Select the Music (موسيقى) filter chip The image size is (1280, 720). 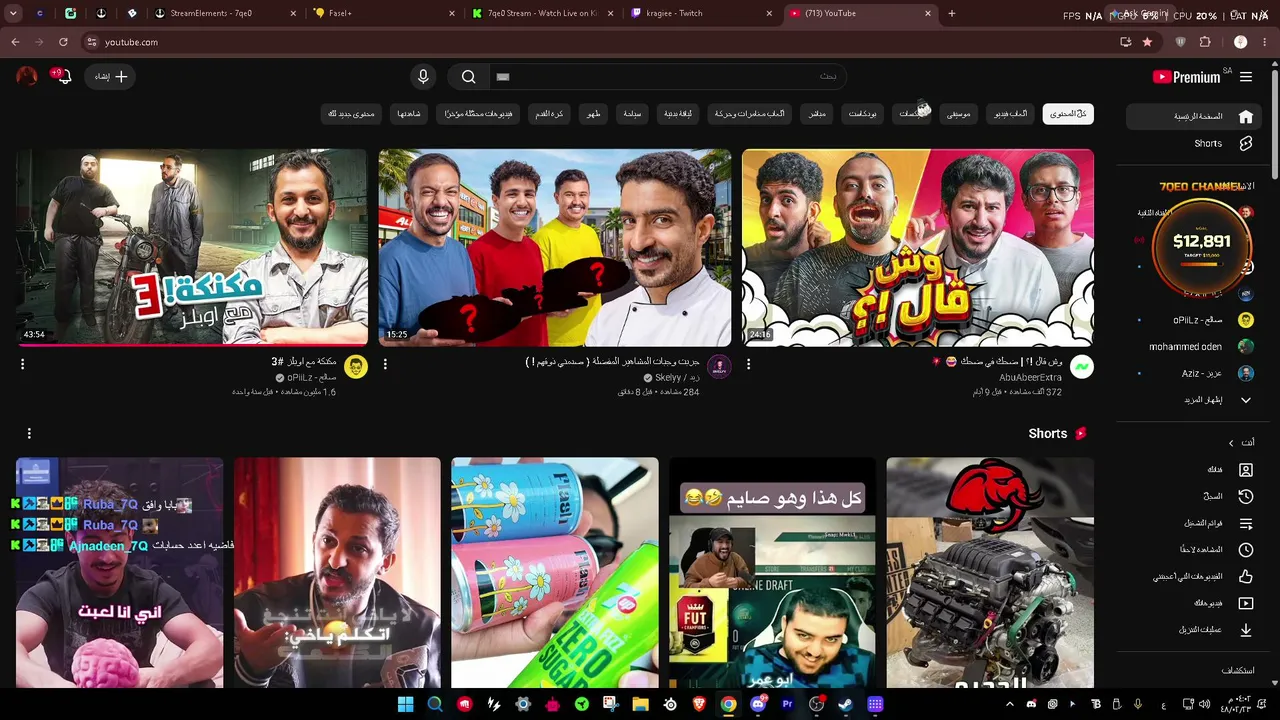(958, 114)
